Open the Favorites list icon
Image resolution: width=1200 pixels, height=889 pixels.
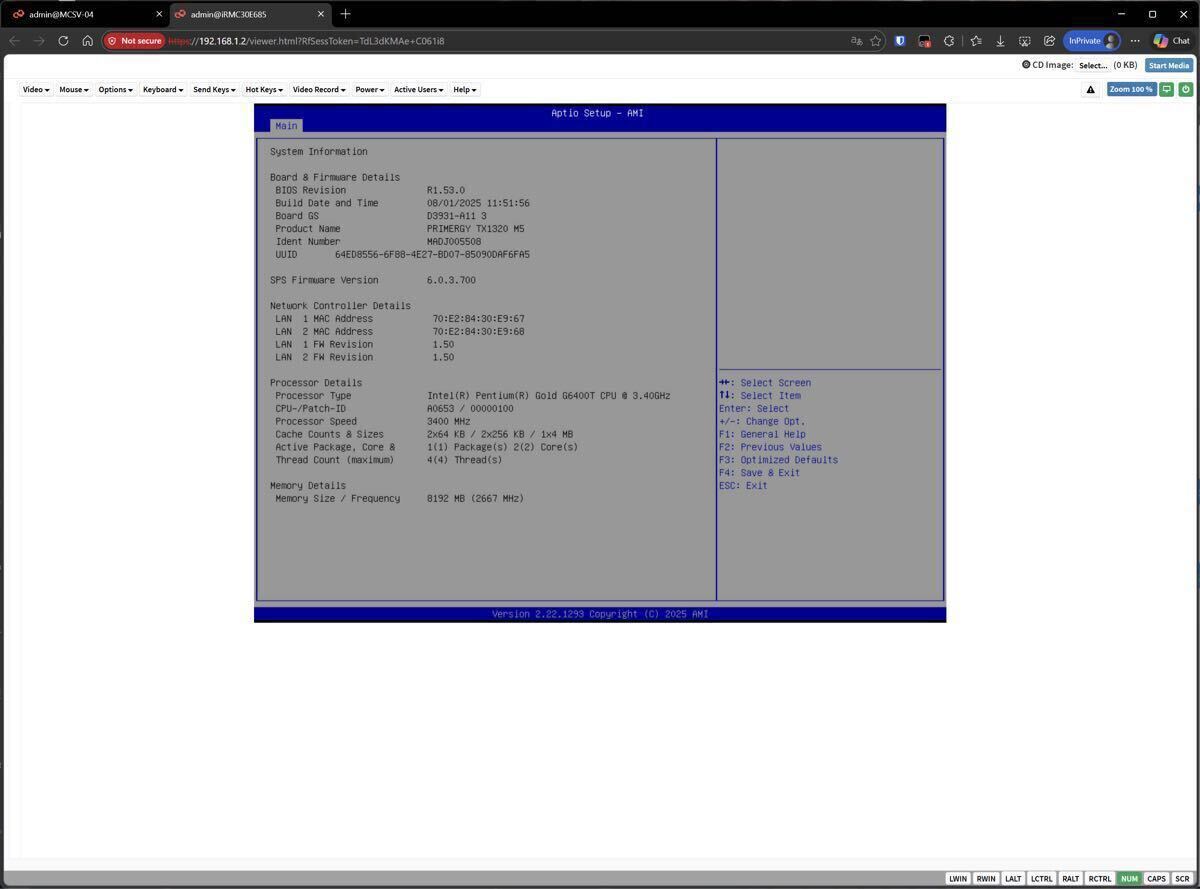point(975,41)
